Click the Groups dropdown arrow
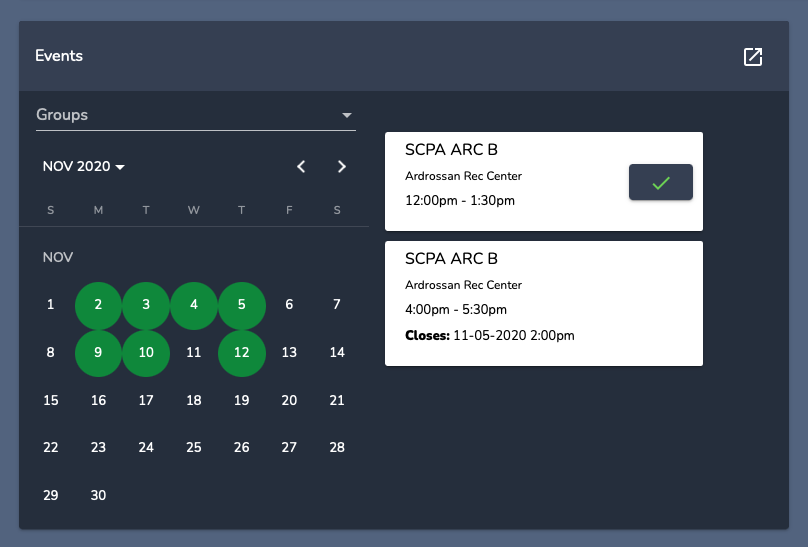The width and height of the screenshot is (808, 547). click(x=347, y=115)
